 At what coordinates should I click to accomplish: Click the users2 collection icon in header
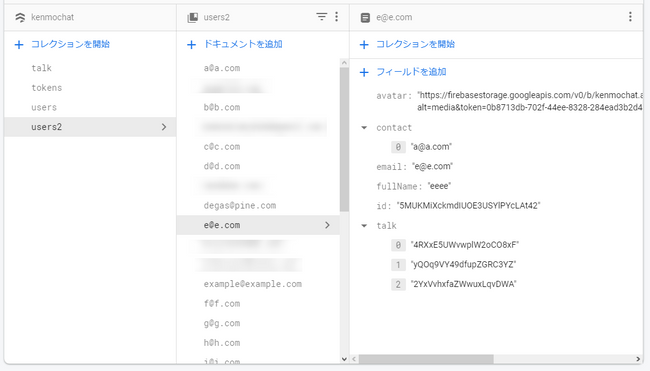point(193,17)
